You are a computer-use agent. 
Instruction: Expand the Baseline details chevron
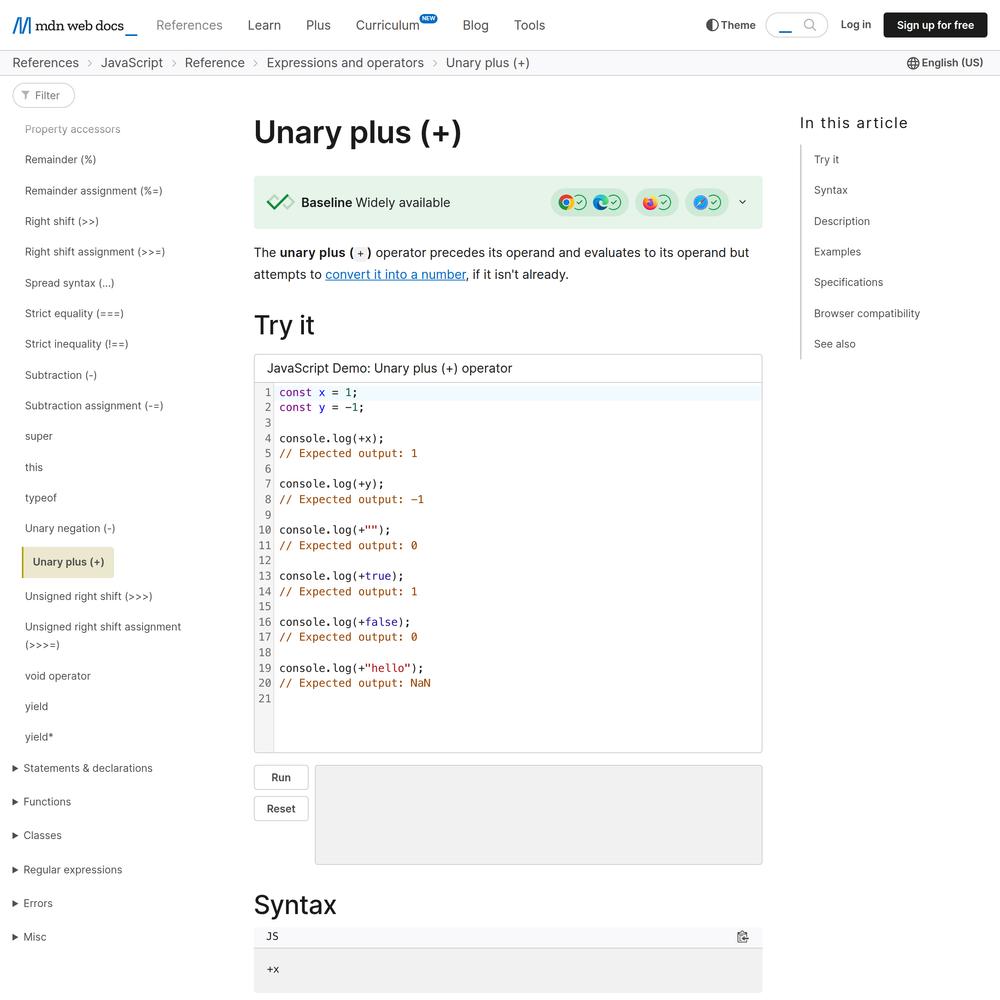[x=742, y=202]
